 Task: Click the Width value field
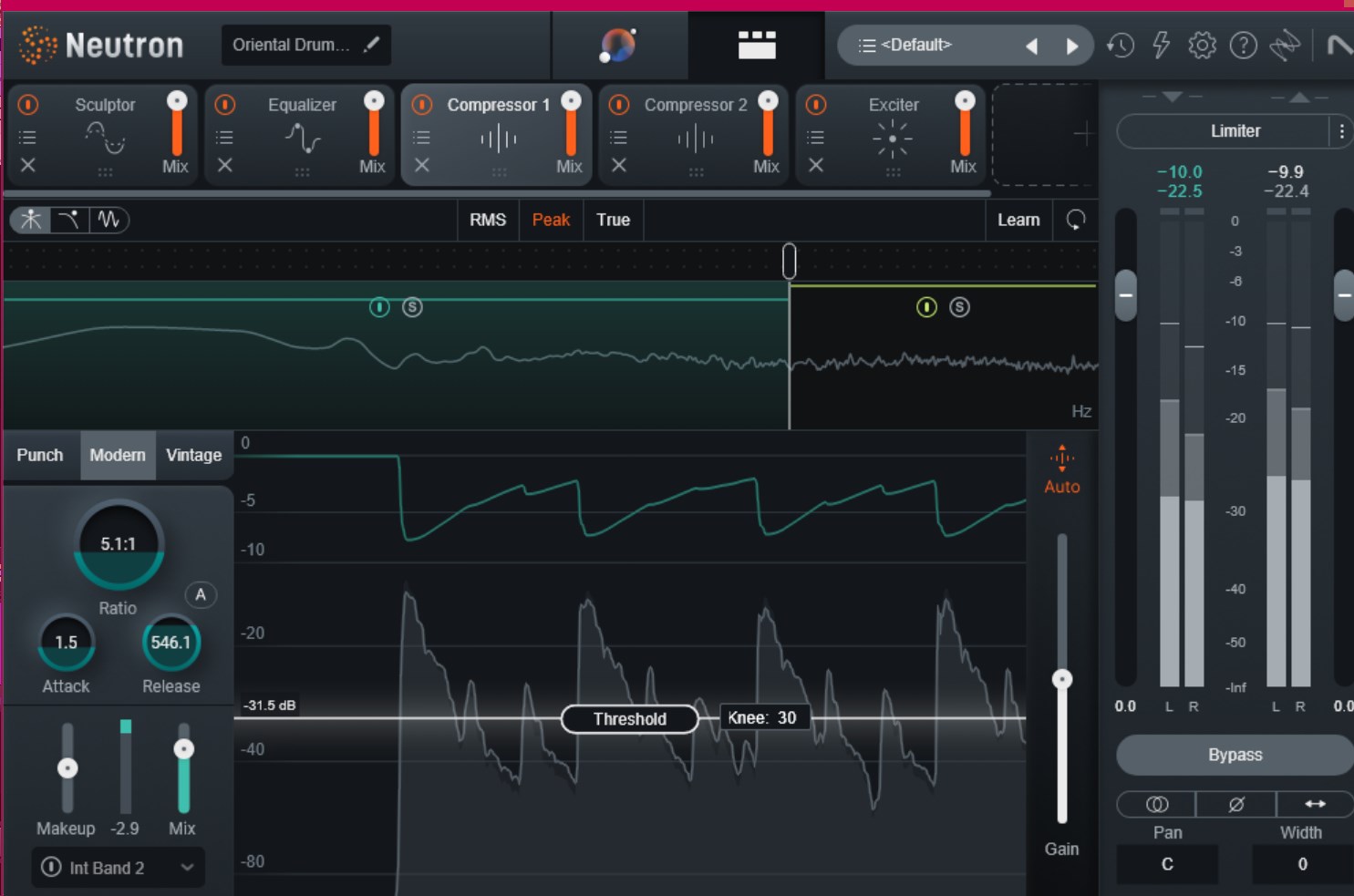tap(1302, 864)
